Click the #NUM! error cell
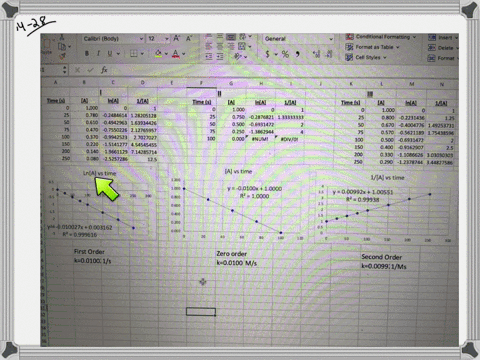480x360 pixels. (x=261, y=139)
